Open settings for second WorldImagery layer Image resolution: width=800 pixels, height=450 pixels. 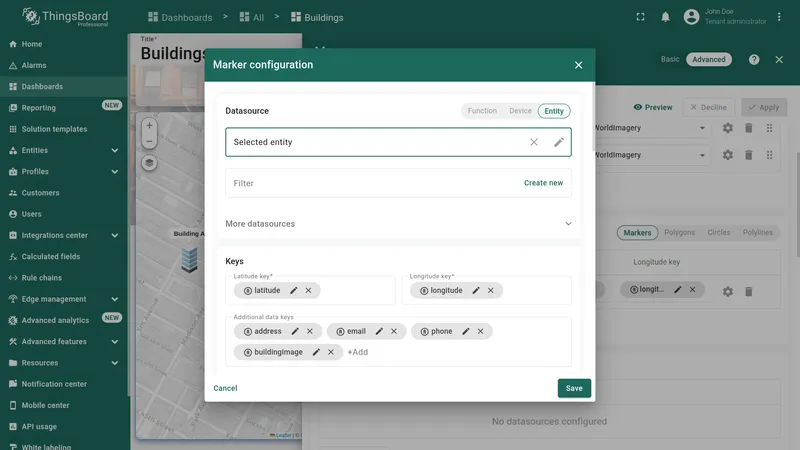(x=728, y=155)
